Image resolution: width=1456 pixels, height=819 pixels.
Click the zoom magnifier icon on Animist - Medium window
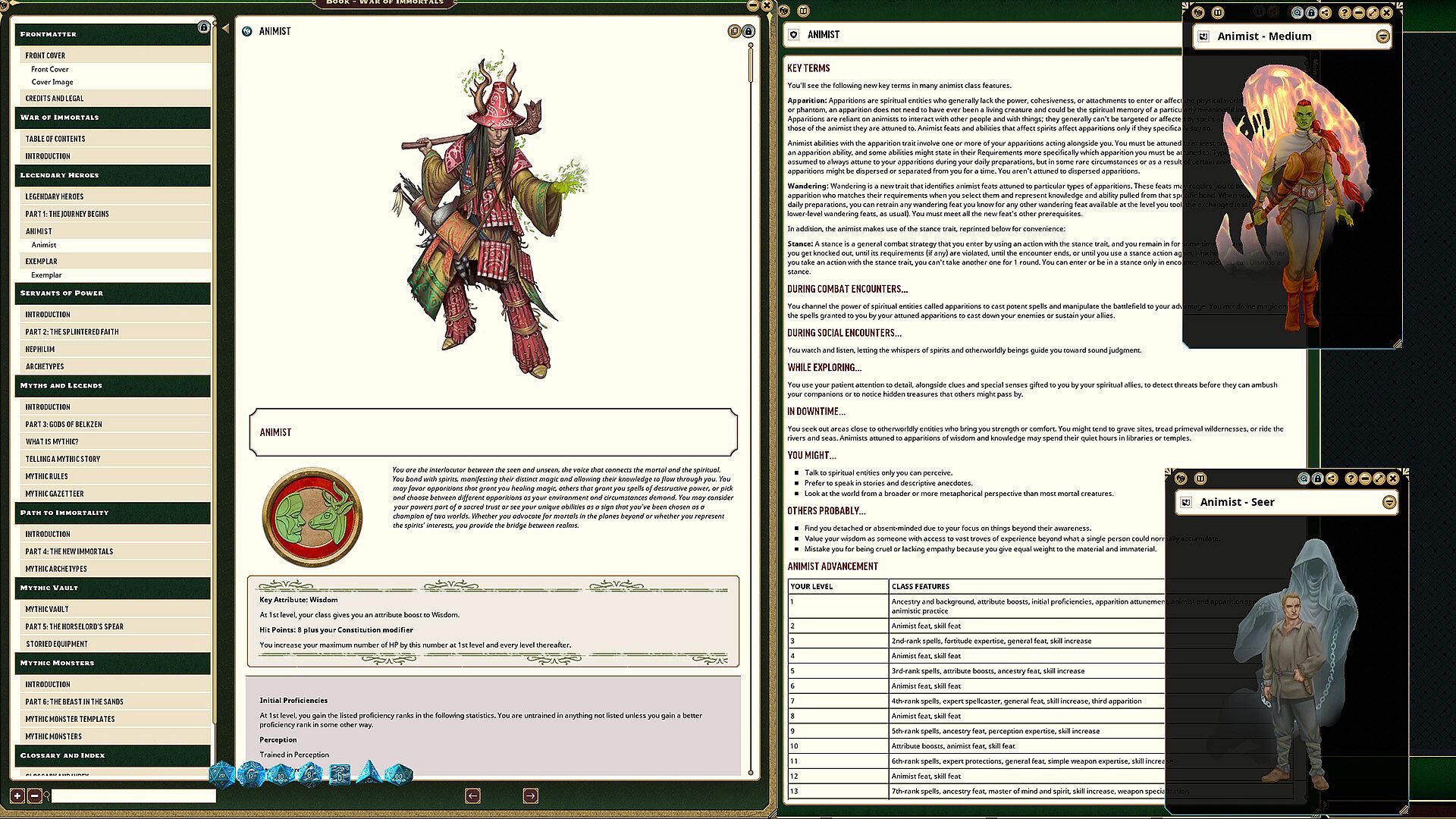(x=1298, y=12)
